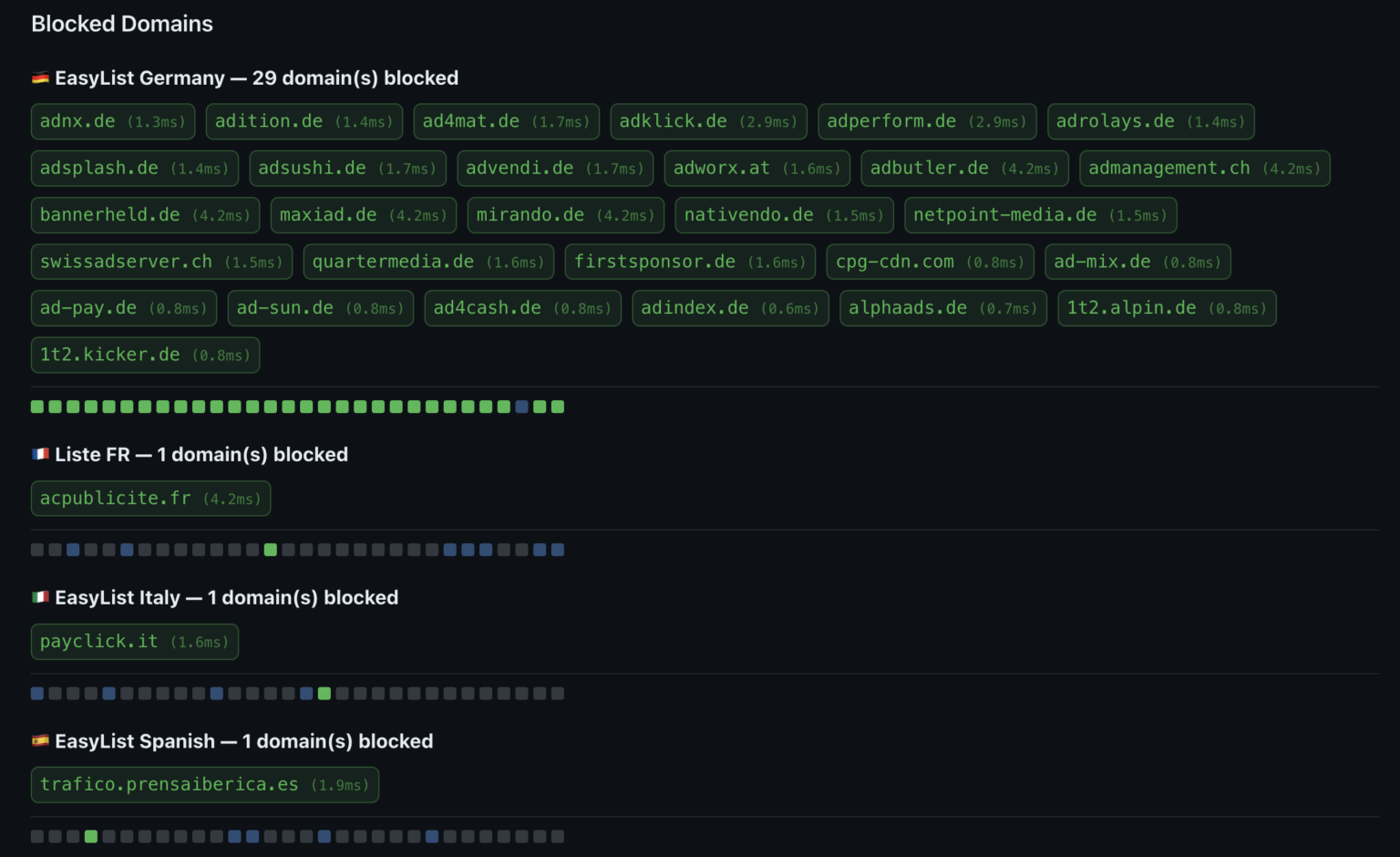Click the Liste FR 1 domain blocked heading
Image resolution: width=1400 pixels, height=857 pixels.
coord(190,454)
